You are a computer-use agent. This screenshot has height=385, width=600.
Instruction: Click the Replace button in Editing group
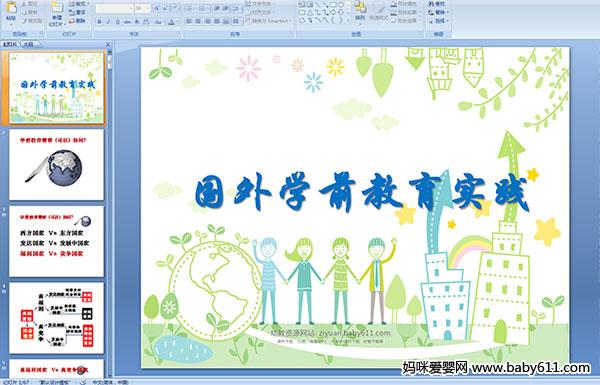tap(437, 12)
